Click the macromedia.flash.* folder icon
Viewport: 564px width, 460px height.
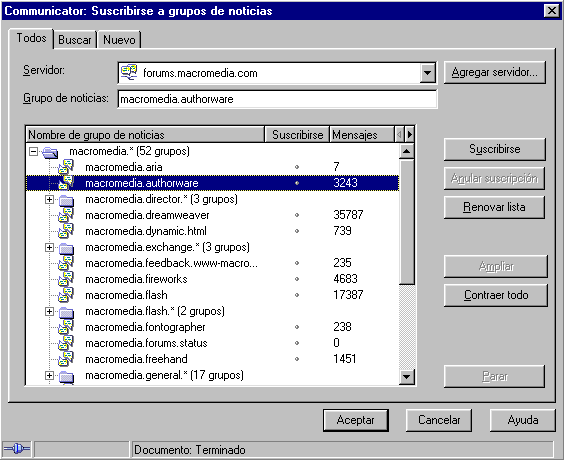[66, 312]
